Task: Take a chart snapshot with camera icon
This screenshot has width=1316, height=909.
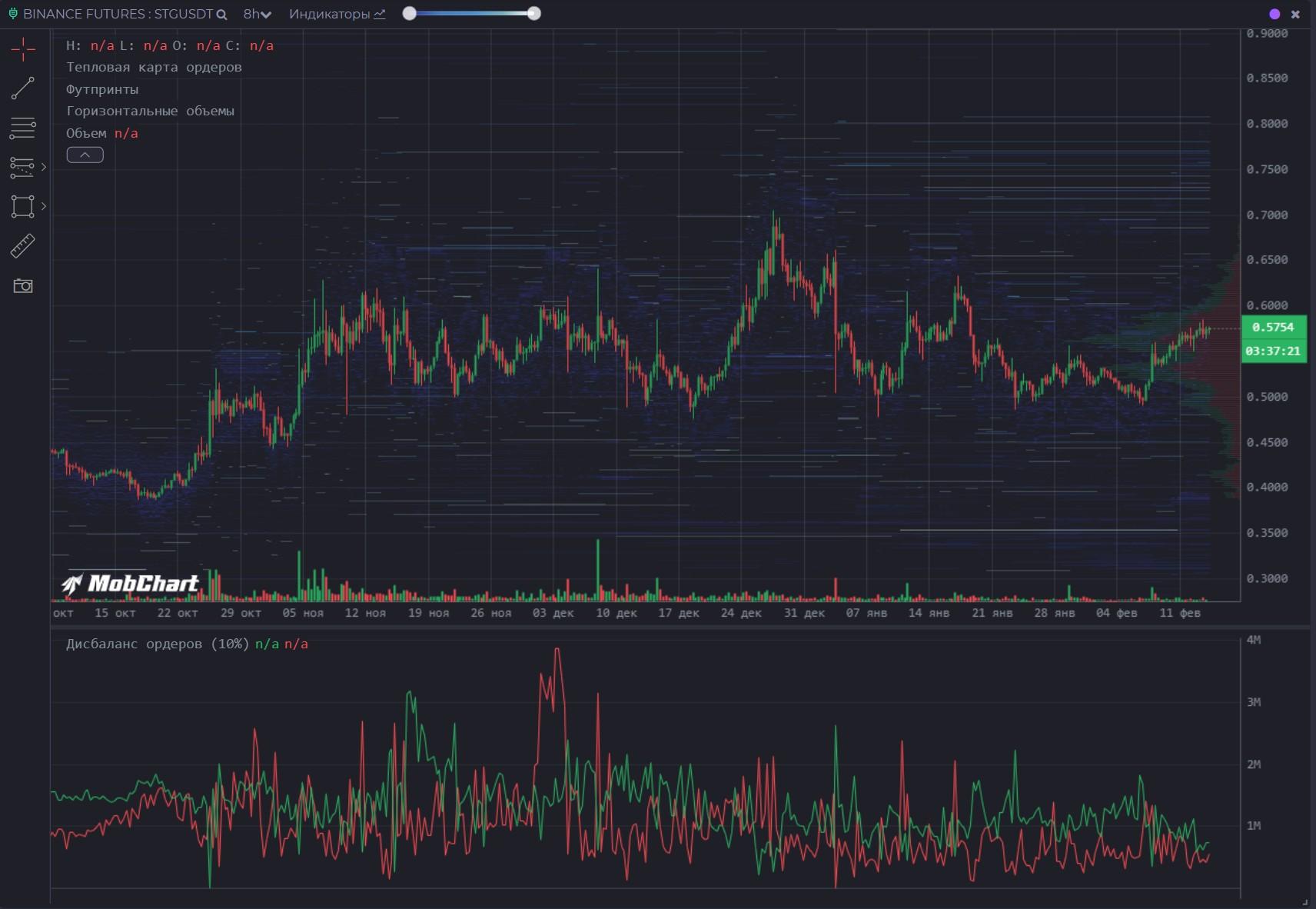Action: coord(23,286)
